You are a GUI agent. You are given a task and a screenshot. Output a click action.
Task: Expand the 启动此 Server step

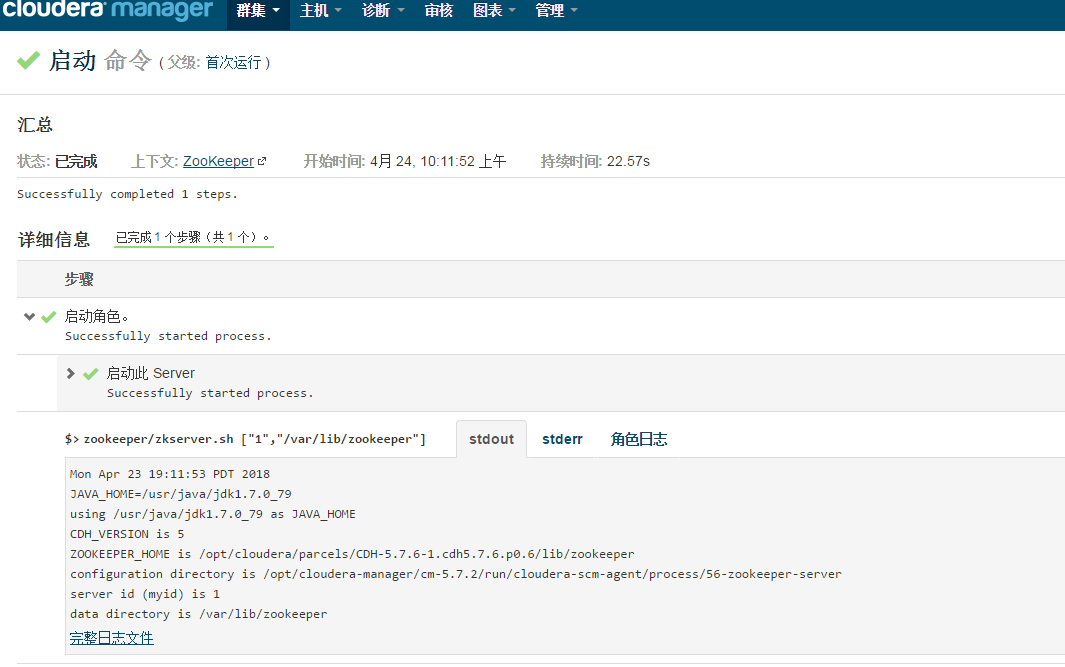(71, 374)
